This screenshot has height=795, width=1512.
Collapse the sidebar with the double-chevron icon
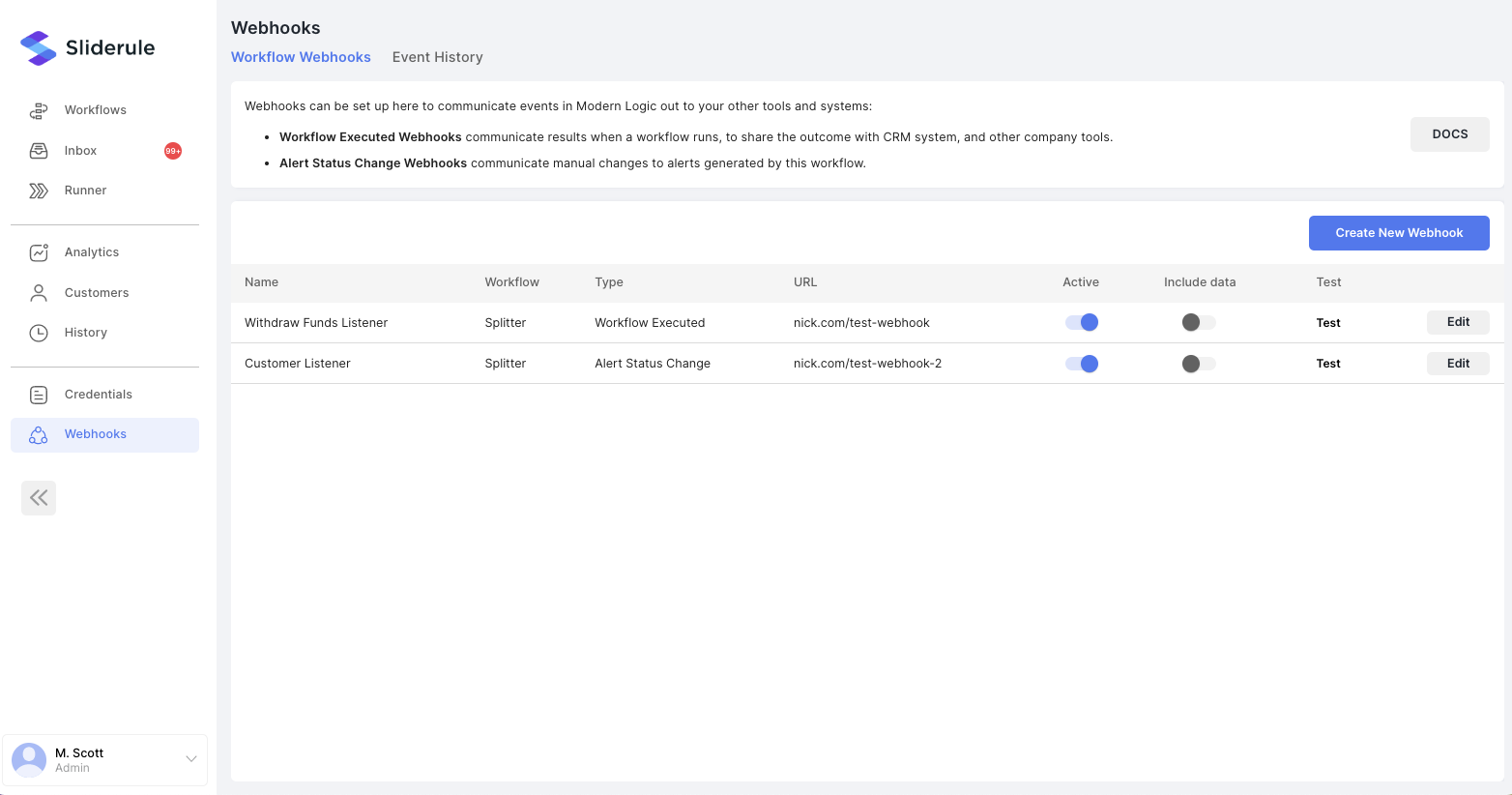point(39,498)
